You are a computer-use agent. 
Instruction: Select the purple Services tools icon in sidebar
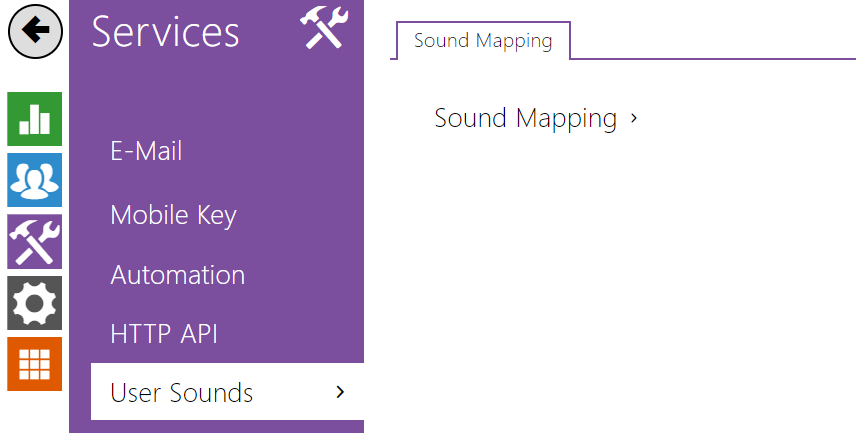[x=35, y=241]
